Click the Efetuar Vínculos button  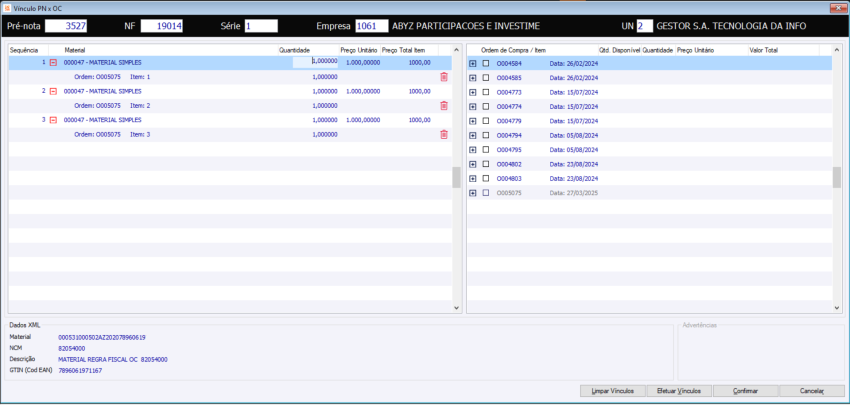(x=679, y=391)
